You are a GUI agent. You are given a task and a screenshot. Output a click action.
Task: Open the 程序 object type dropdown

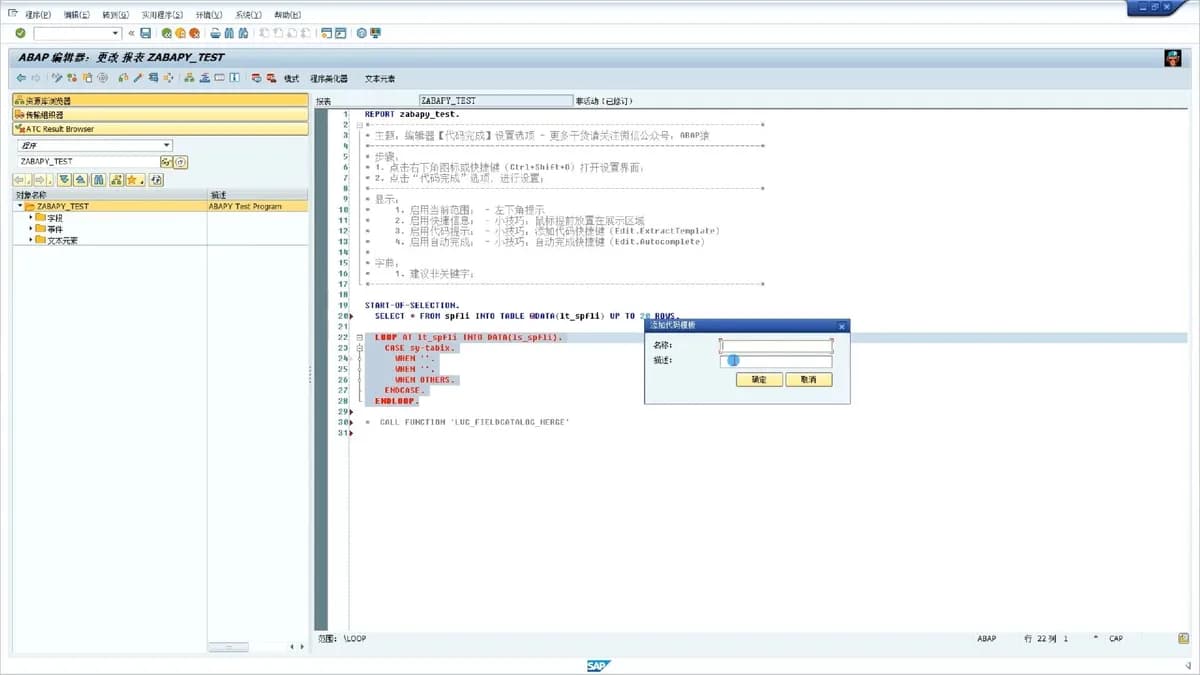166,145
